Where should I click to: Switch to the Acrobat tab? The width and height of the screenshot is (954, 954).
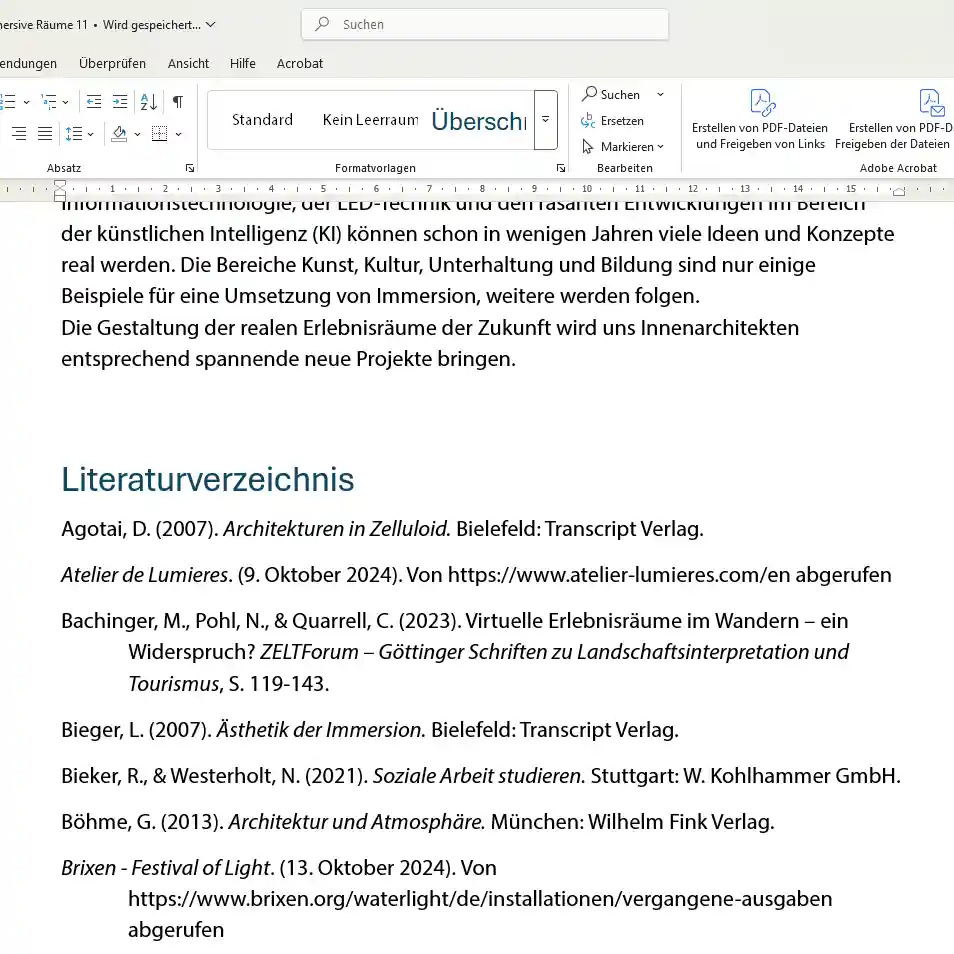tap(300, 63)
